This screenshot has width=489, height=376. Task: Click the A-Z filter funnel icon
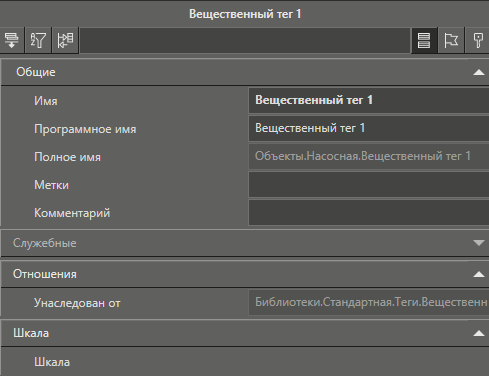pos(38,40)
